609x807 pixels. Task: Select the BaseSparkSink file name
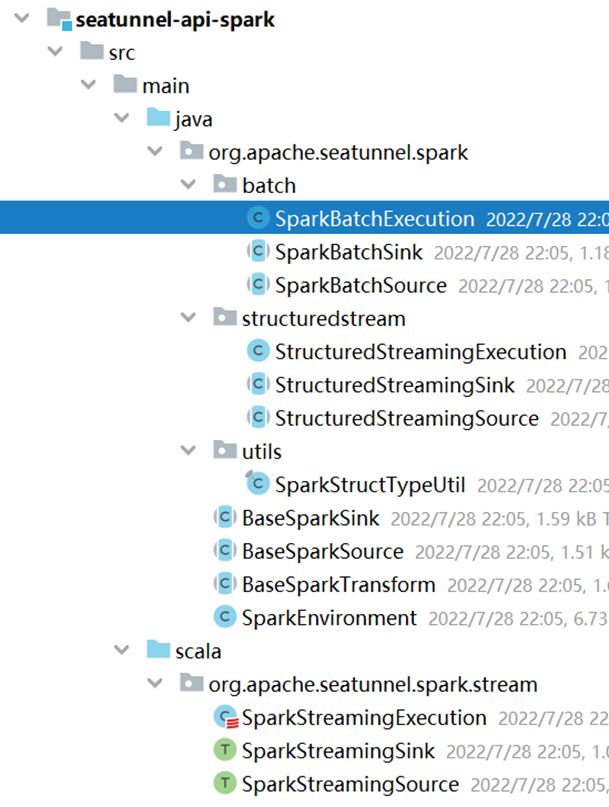point(311,518)
